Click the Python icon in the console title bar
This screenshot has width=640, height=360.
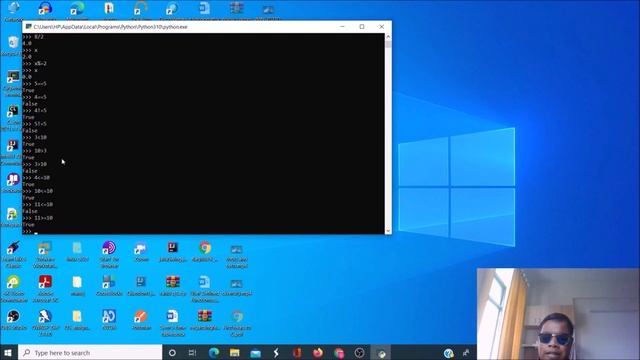(28, 27)
